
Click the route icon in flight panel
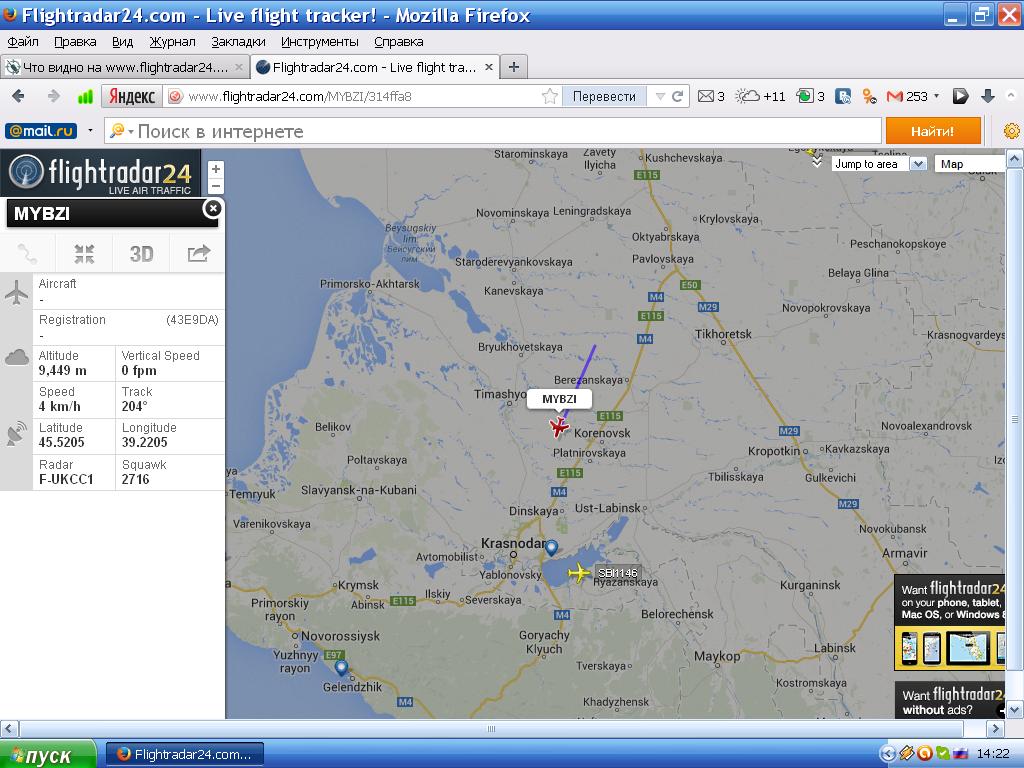click(27, 253)
